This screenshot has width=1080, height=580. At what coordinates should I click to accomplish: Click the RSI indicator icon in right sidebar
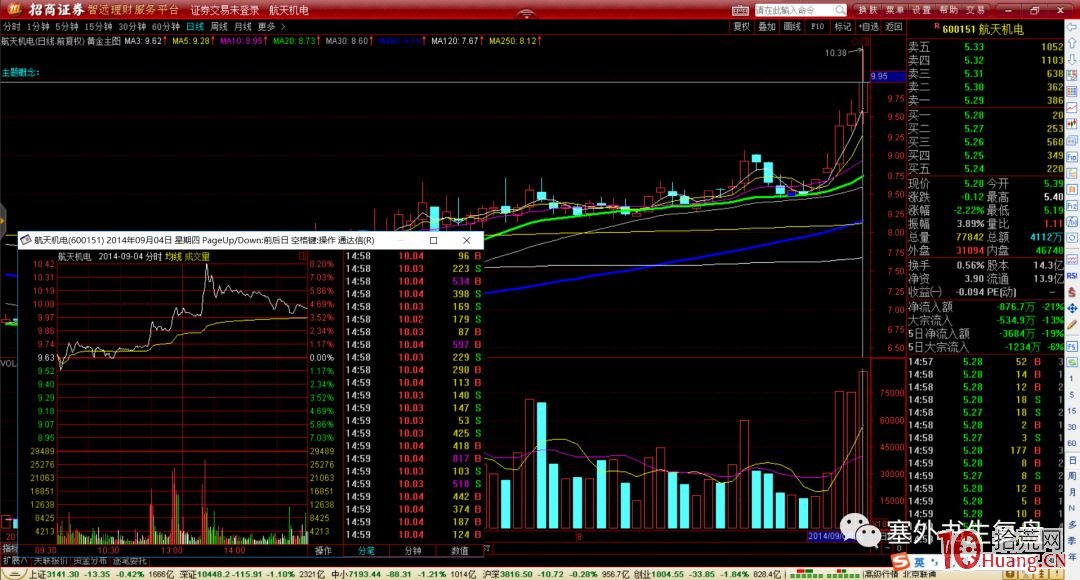pyautogui.click(x=1072, y=276)
